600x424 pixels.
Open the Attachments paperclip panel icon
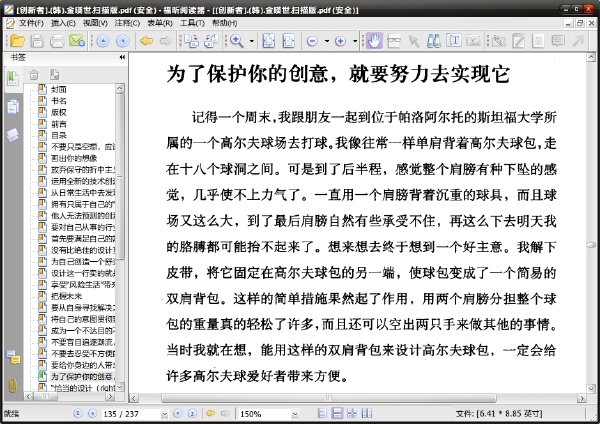click(13, 385)
